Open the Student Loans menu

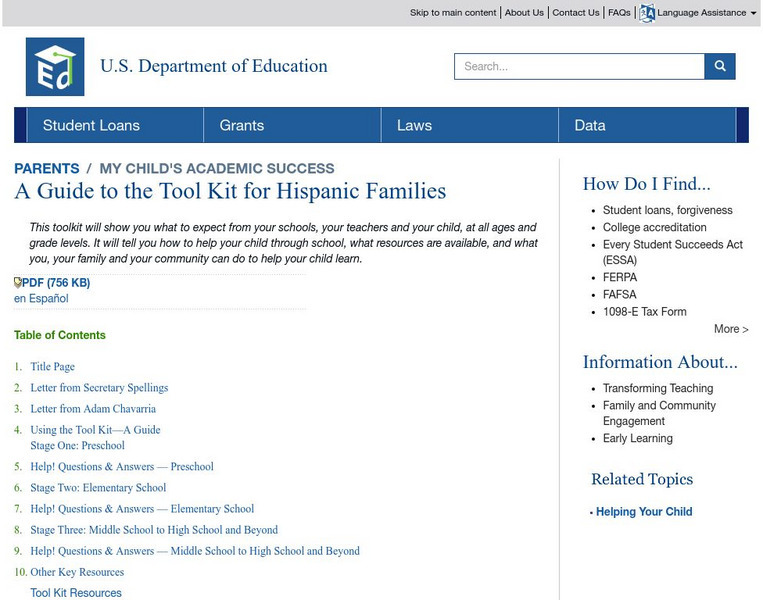(x=91, y=125)
